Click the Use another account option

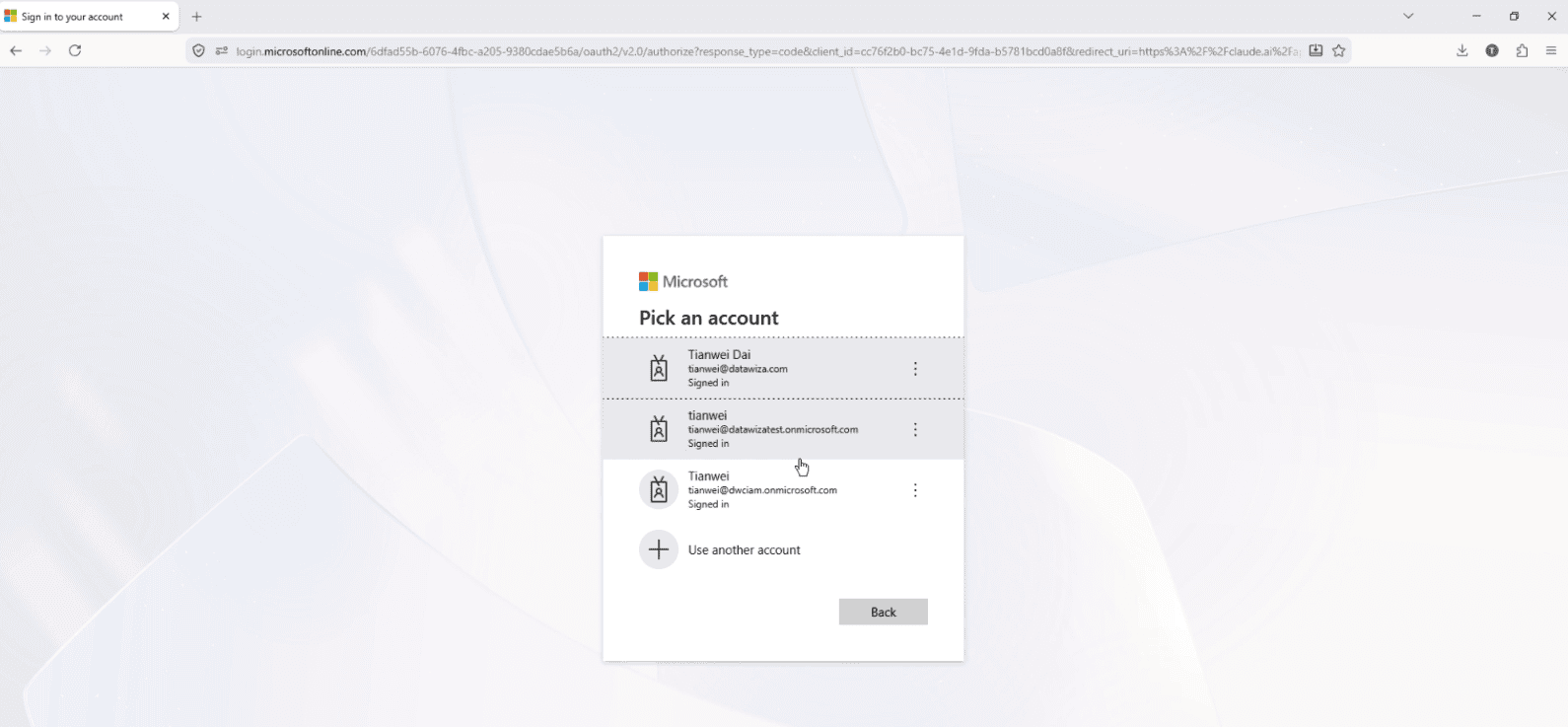tap(783, 550)
